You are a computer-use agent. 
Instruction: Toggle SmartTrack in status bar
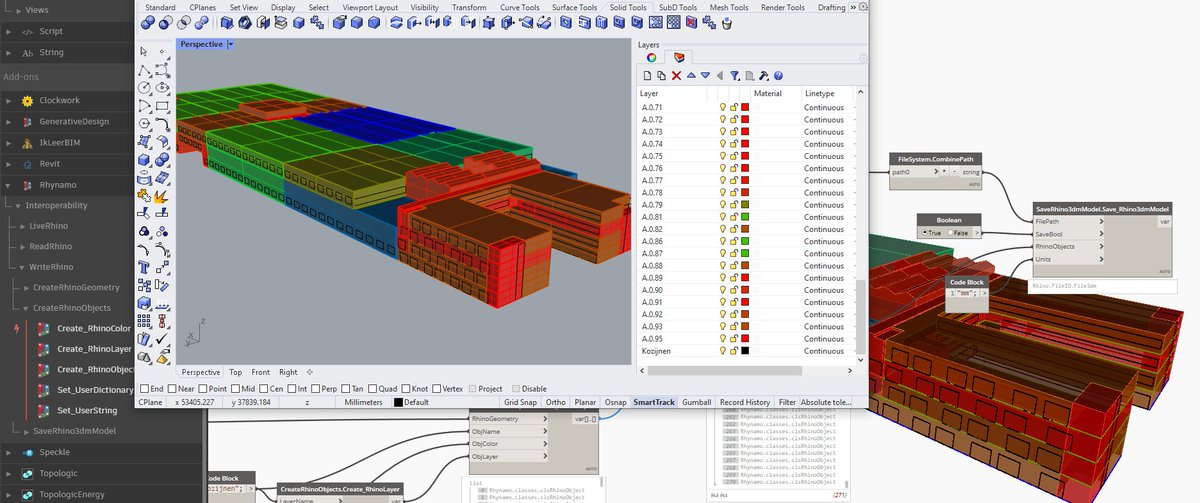pyautogui.click(x=655, y=402)
